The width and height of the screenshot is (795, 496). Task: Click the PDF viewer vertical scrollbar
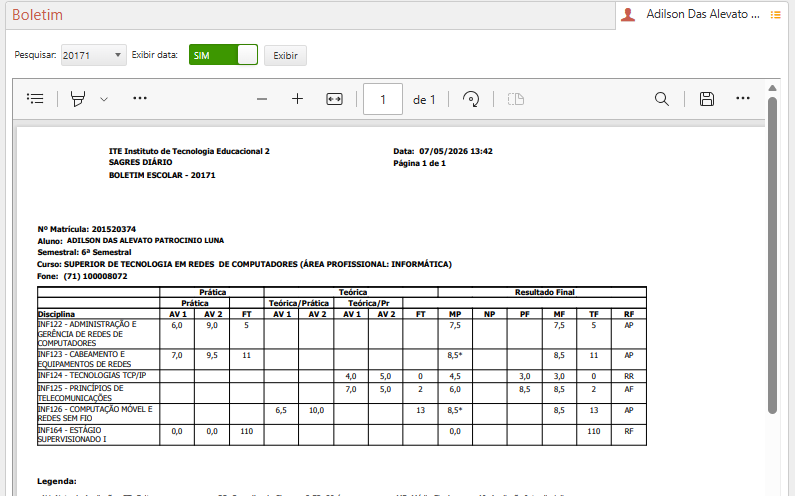click(772, 255)
